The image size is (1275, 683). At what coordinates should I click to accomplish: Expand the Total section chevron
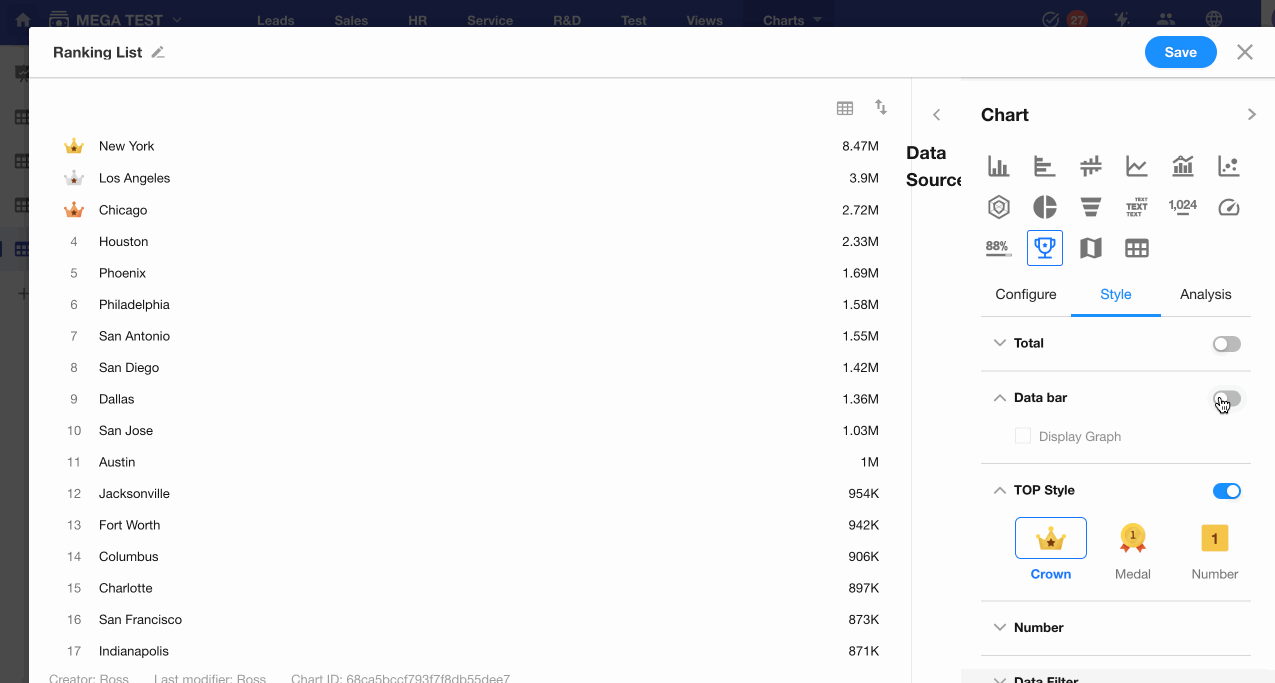pos(1000,343)
